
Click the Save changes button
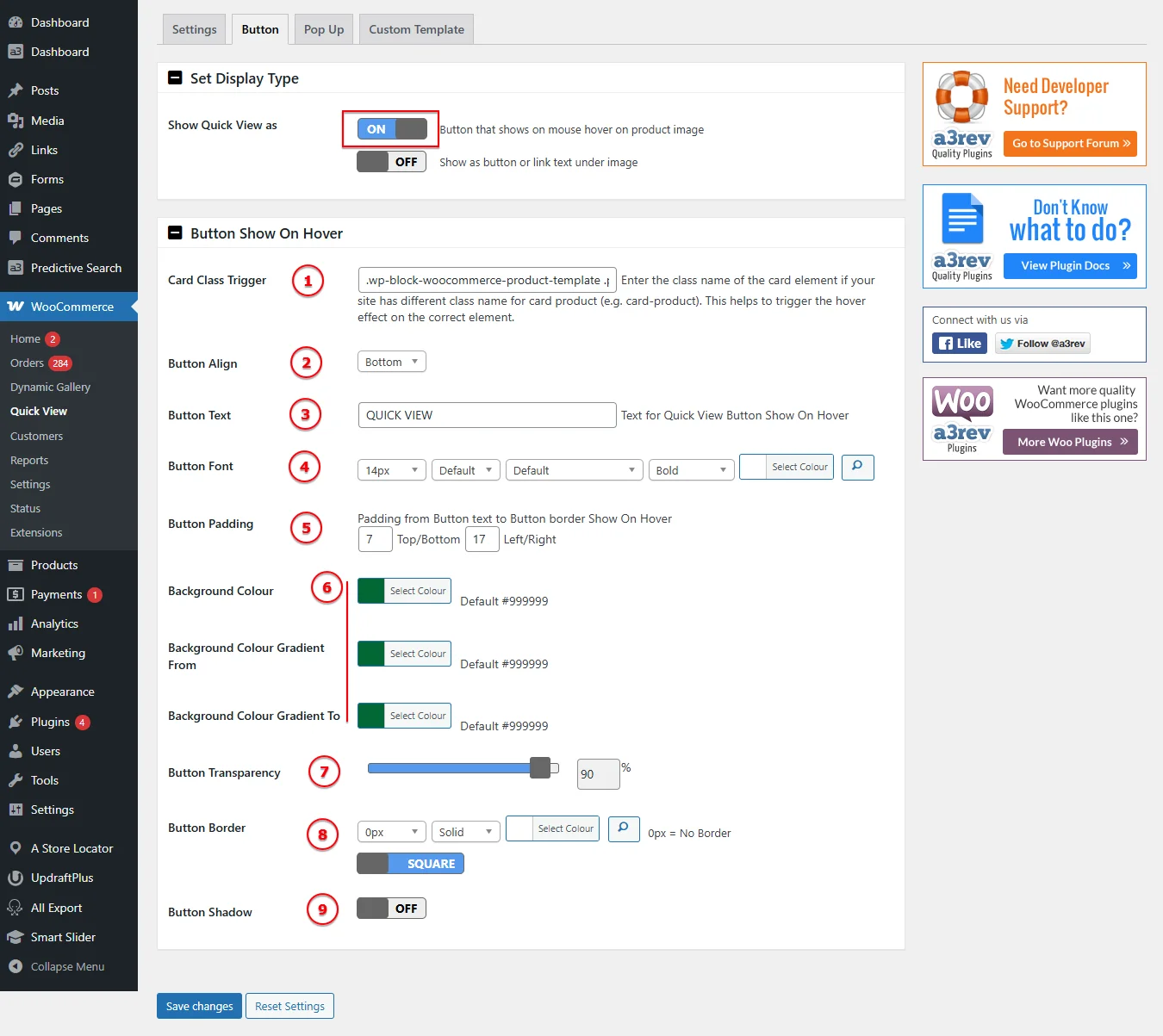click(199, 1006)
